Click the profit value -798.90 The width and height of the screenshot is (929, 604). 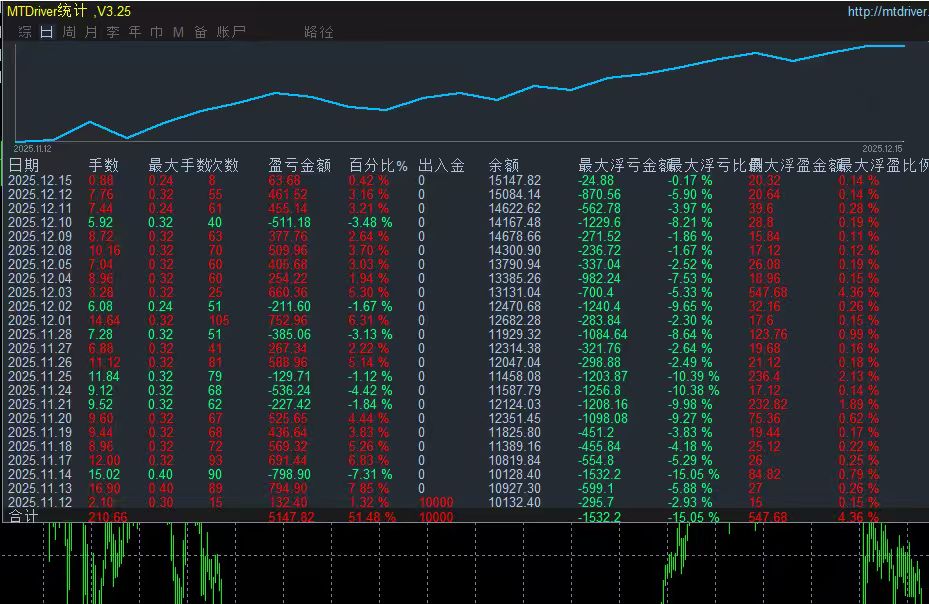click(289, 474)
